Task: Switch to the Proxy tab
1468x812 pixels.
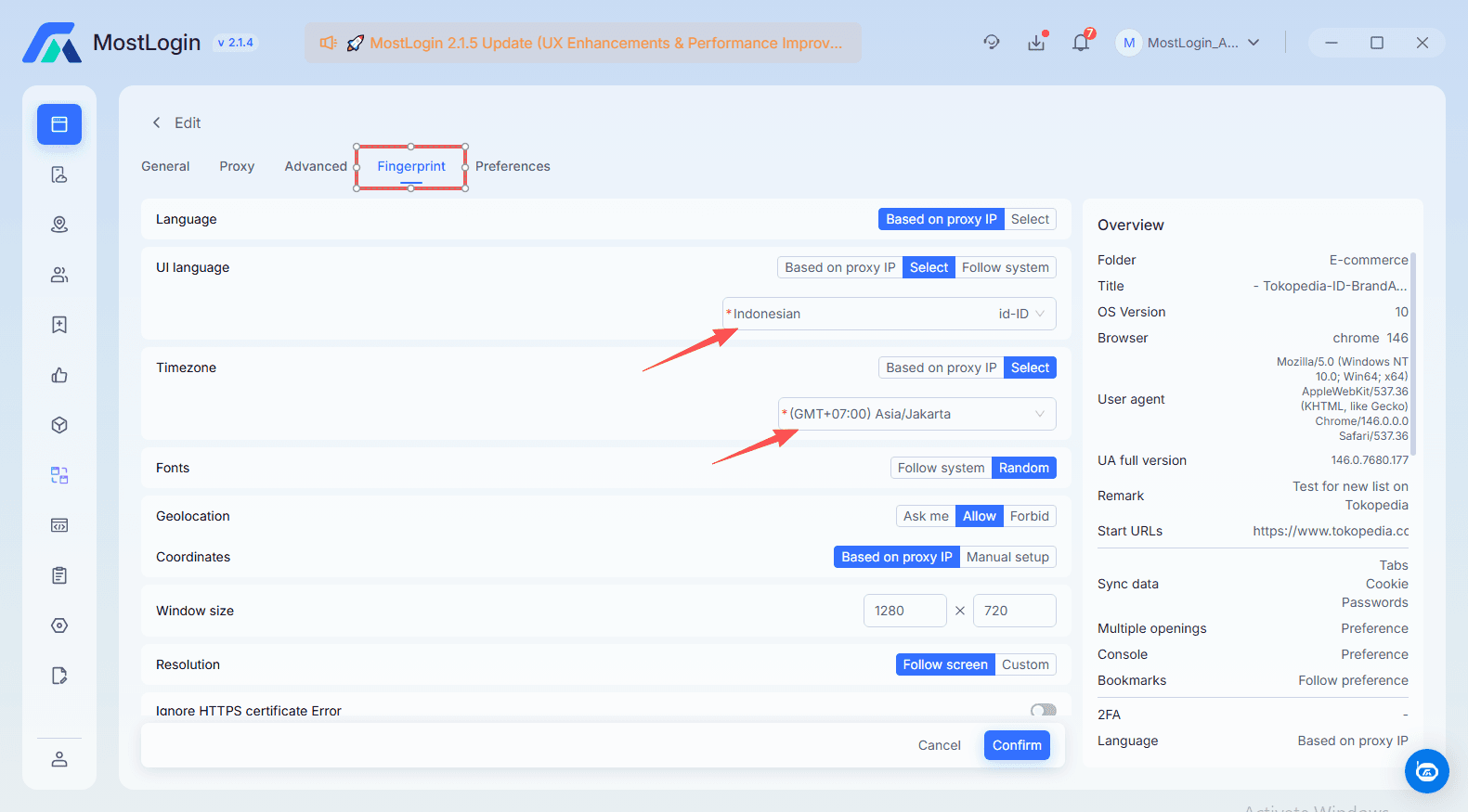Action: 237,166
